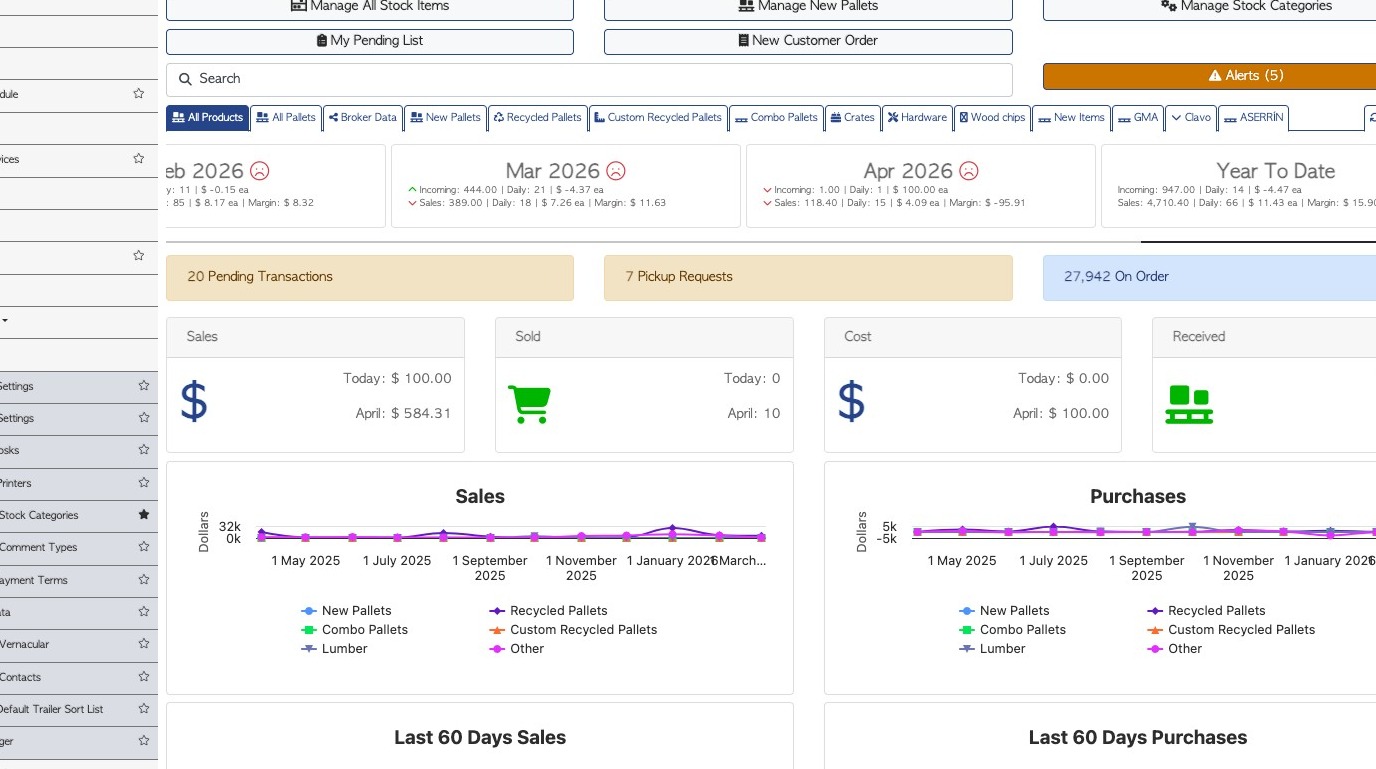This screenshot has width=1376, height=769.
Task: Open My Pending List
Action: pos(369,41)
